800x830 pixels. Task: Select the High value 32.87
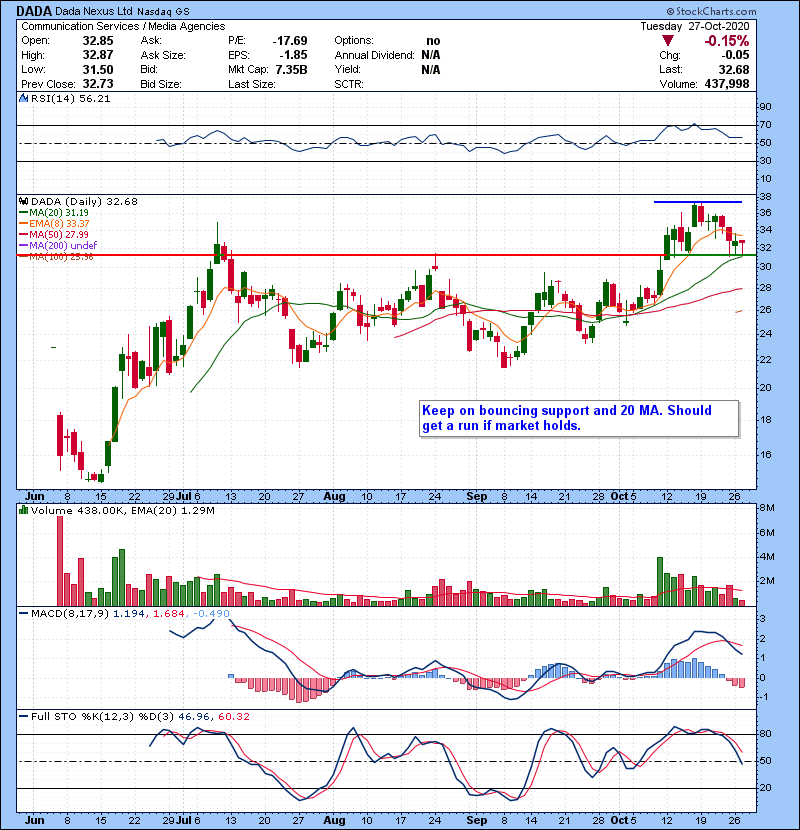tap(98, 55)
